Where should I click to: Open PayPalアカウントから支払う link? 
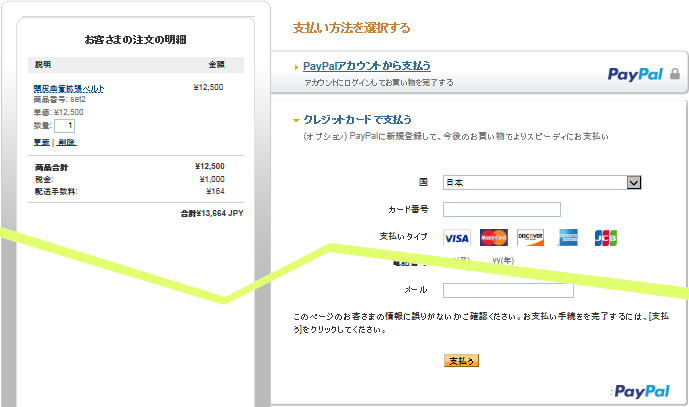(366, 66)
